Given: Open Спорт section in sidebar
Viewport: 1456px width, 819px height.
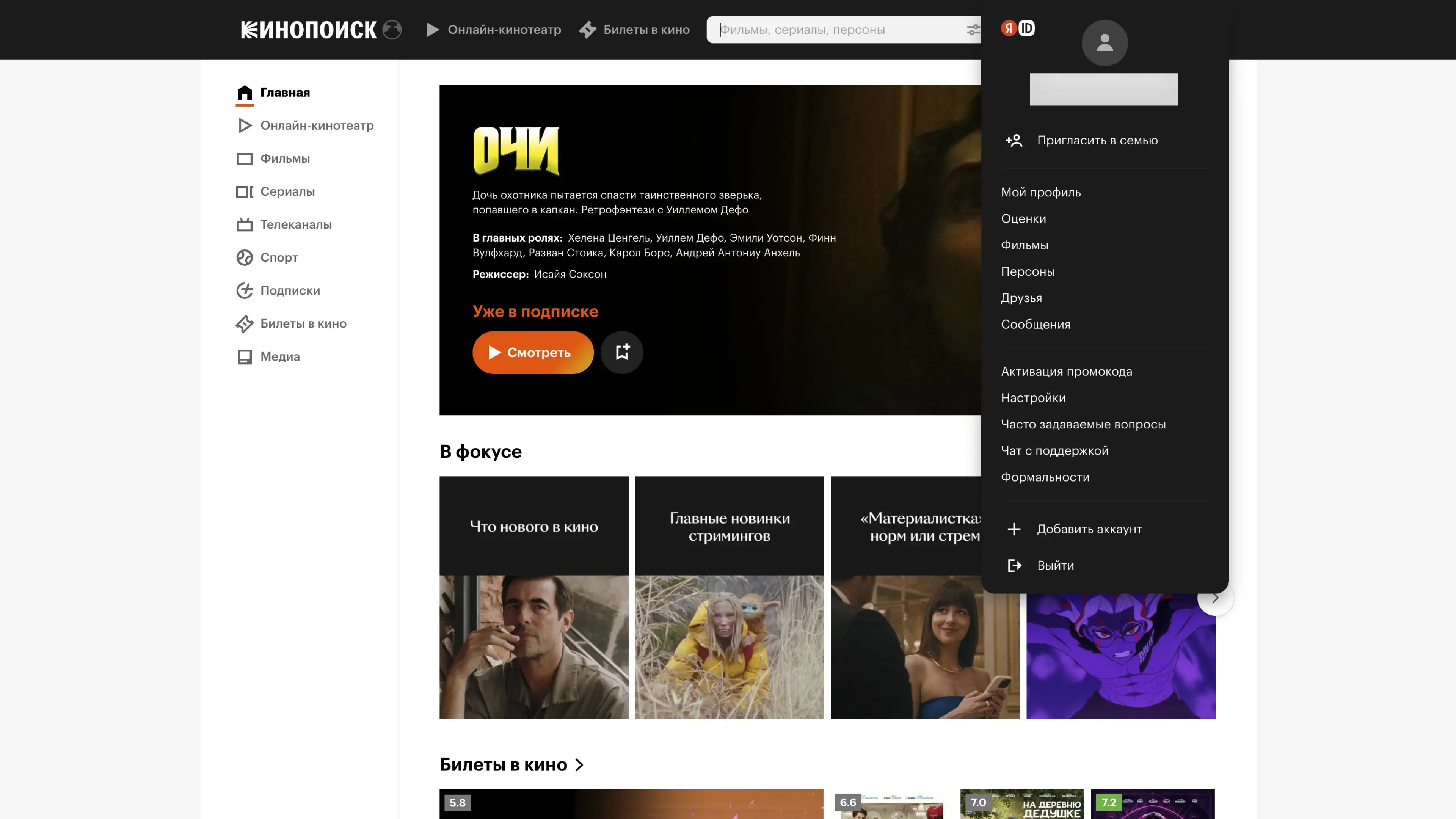Looking at the screenshot, I should [279, 258].
